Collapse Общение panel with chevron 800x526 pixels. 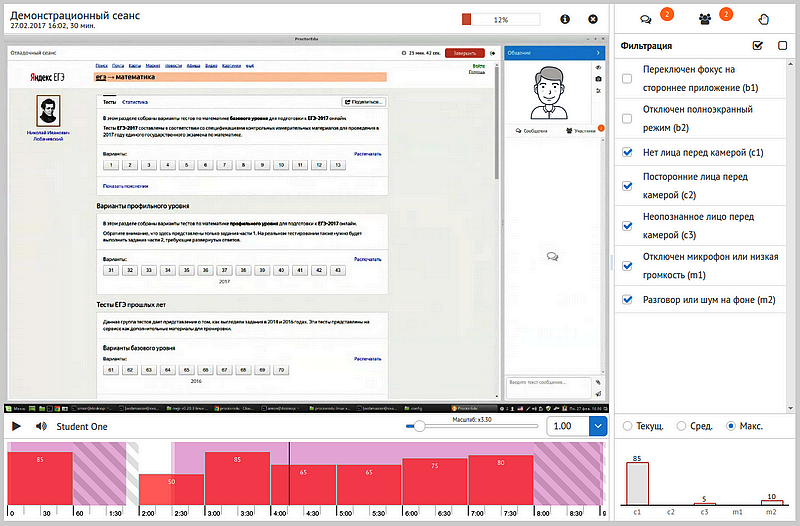click(598, 53)
